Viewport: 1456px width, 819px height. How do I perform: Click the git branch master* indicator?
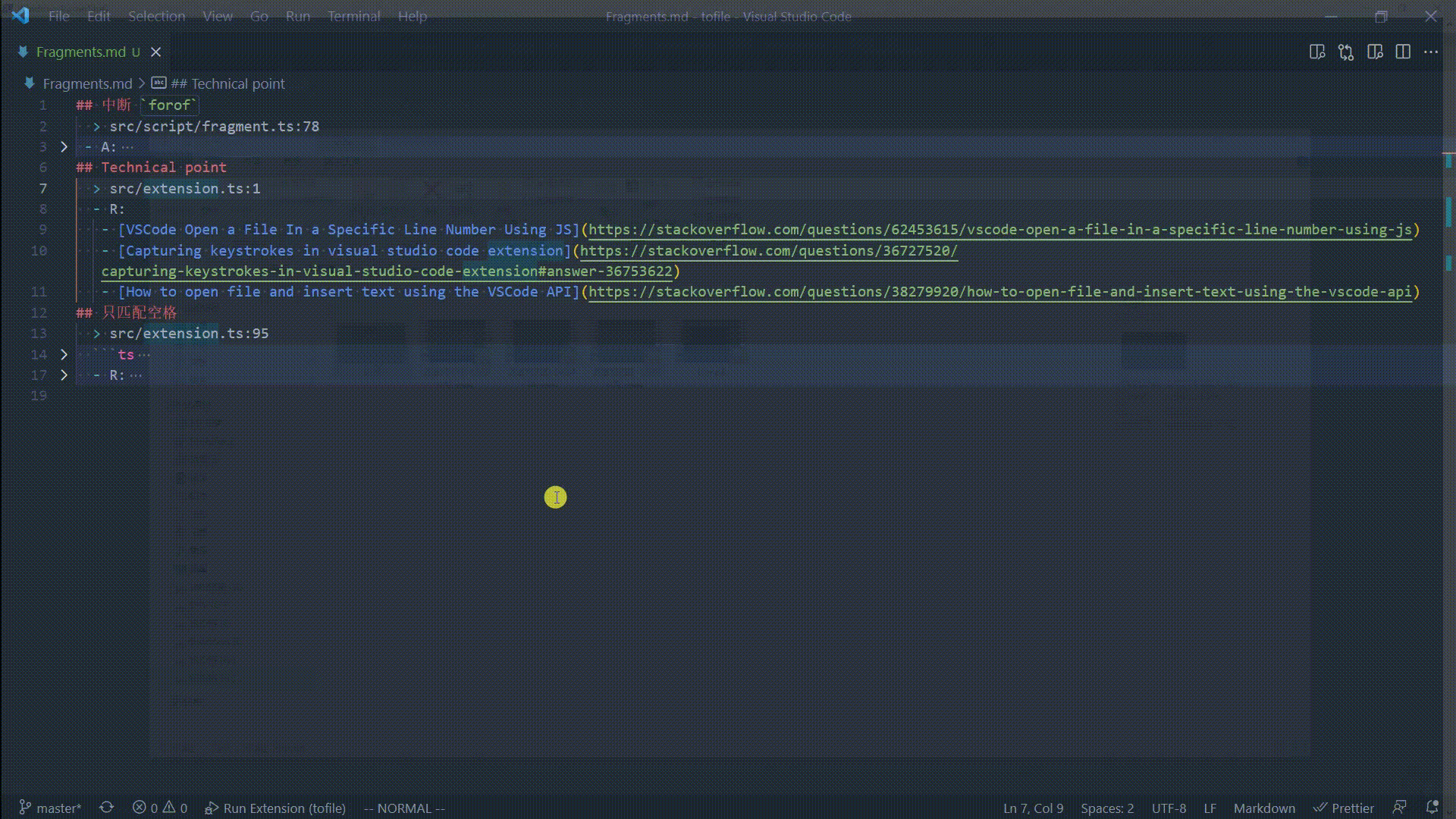click(50, 808)
